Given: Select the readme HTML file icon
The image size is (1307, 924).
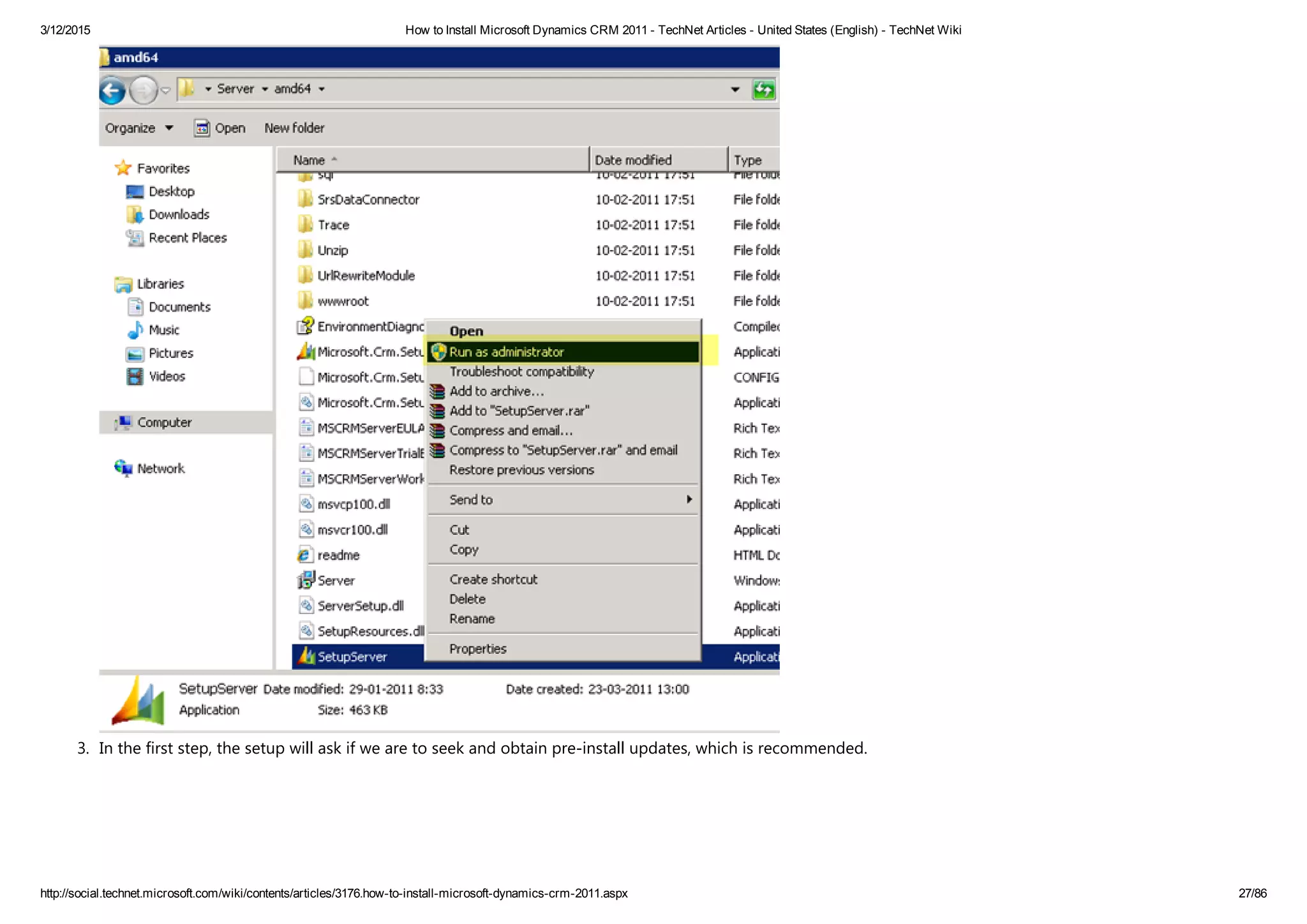Looking at the screenshot, I should point(305,555).
